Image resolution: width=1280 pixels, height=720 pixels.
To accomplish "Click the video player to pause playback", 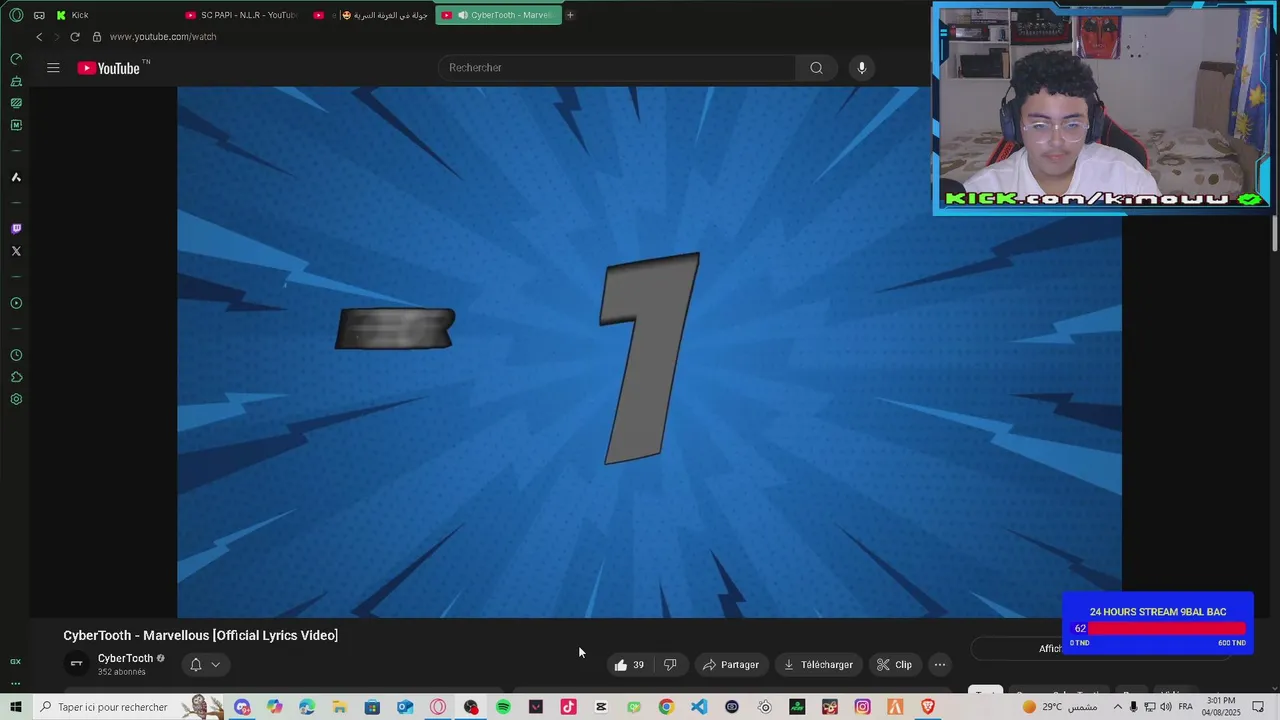I will pos(649,352).
